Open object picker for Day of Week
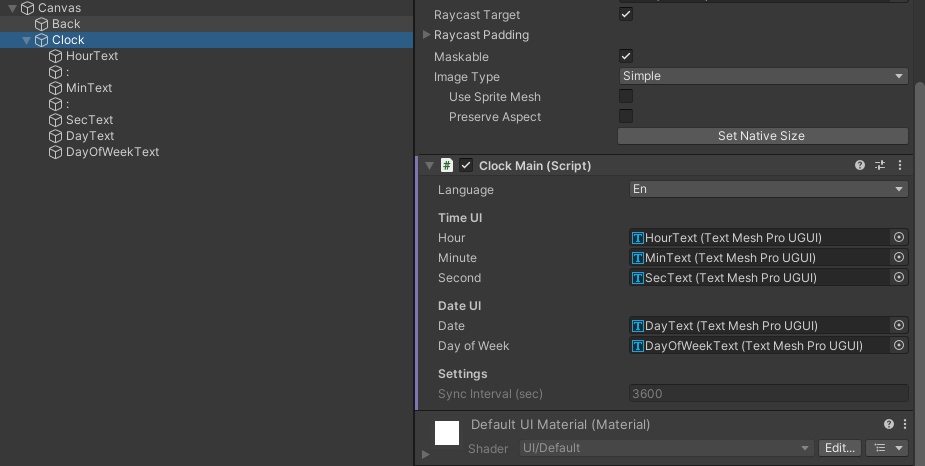This screenshot has width=925, height=466. [x=899, y=346]
